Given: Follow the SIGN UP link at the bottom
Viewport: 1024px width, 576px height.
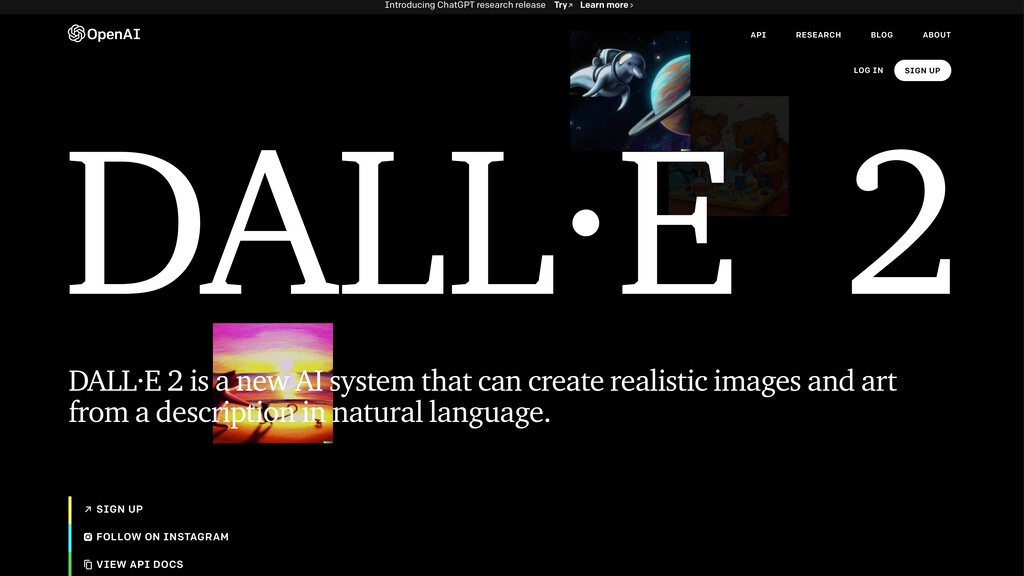Looking at the screenshot, I should click(x=120, y=508).
